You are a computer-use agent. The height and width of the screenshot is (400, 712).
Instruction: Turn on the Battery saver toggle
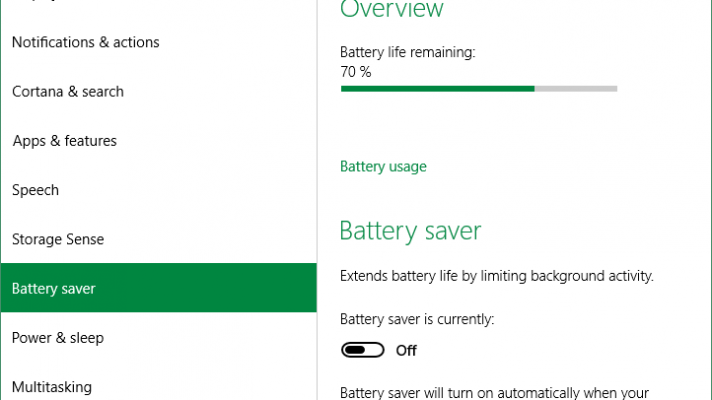point(363,350)
